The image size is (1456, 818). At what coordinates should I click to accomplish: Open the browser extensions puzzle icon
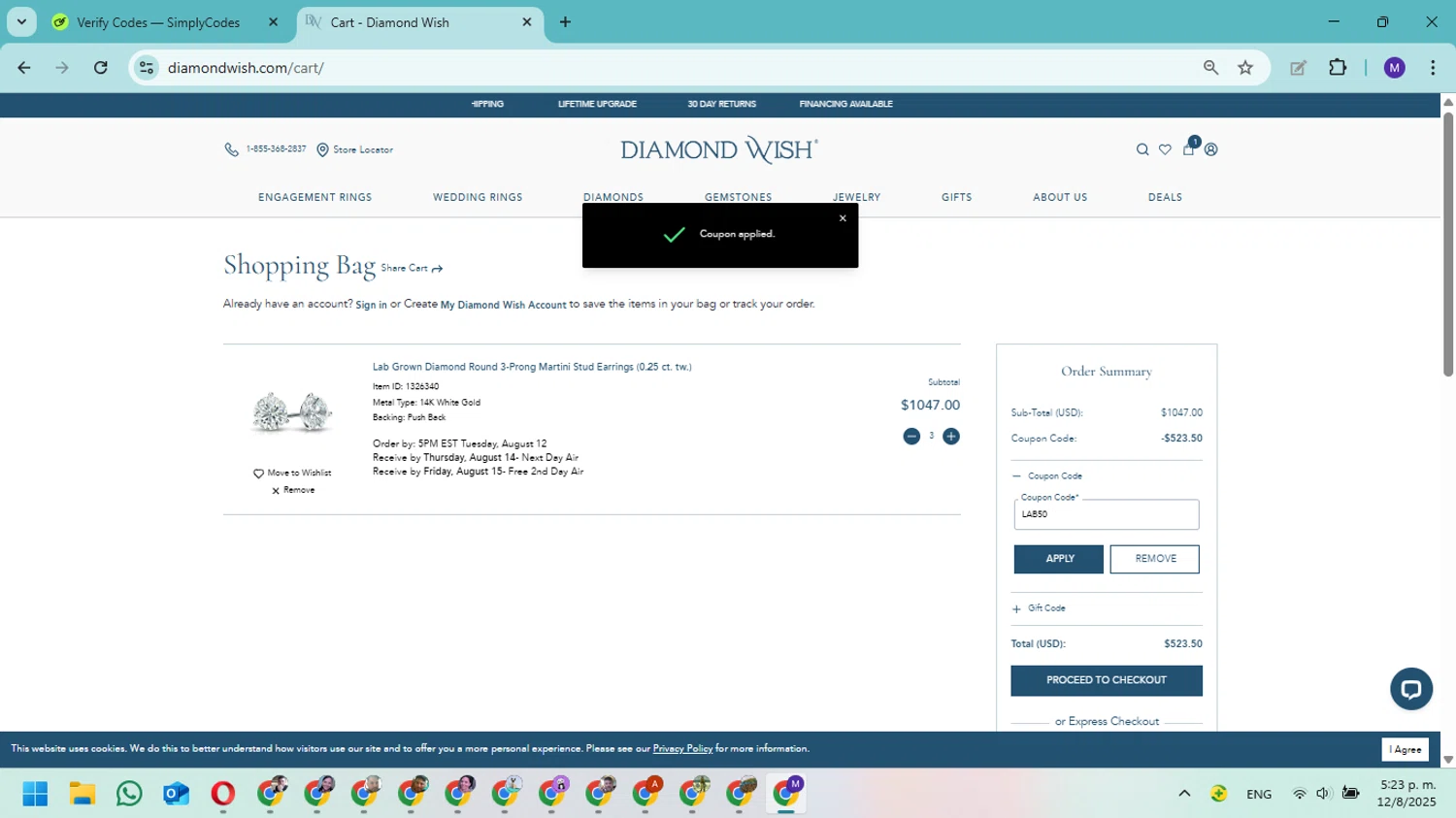point(1338,68)
